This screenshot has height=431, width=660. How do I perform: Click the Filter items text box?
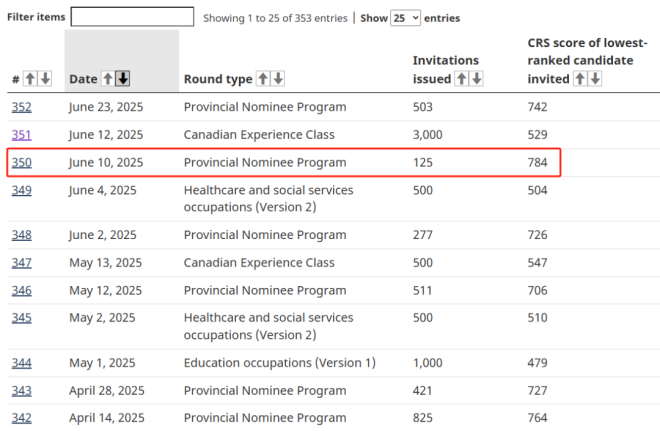point(132,17)
